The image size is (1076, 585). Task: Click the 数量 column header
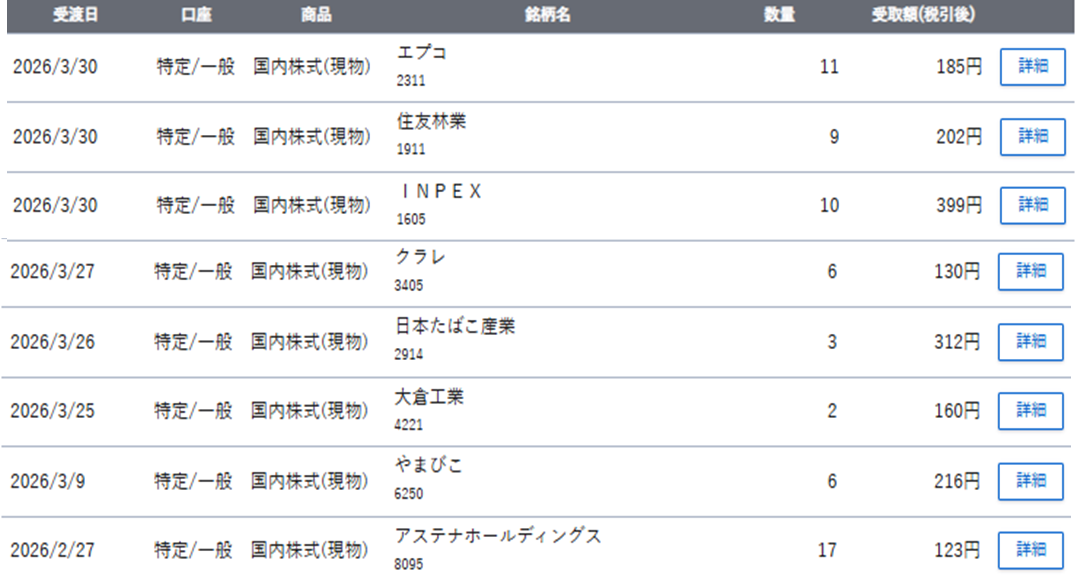[x=780, y=15]
